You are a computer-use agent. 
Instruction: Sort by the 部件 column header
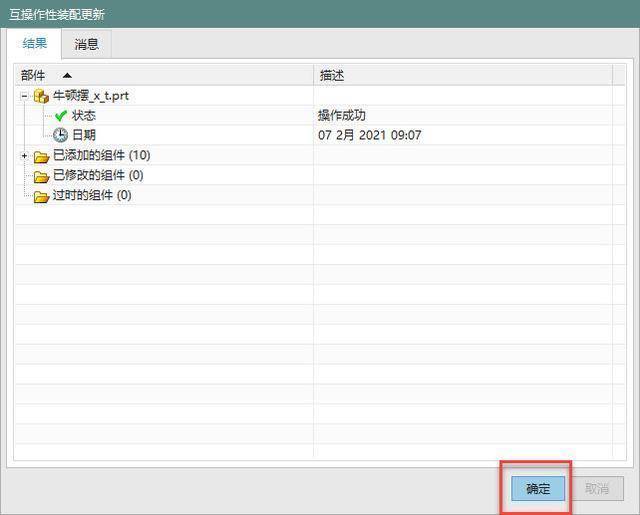point(164,75)
